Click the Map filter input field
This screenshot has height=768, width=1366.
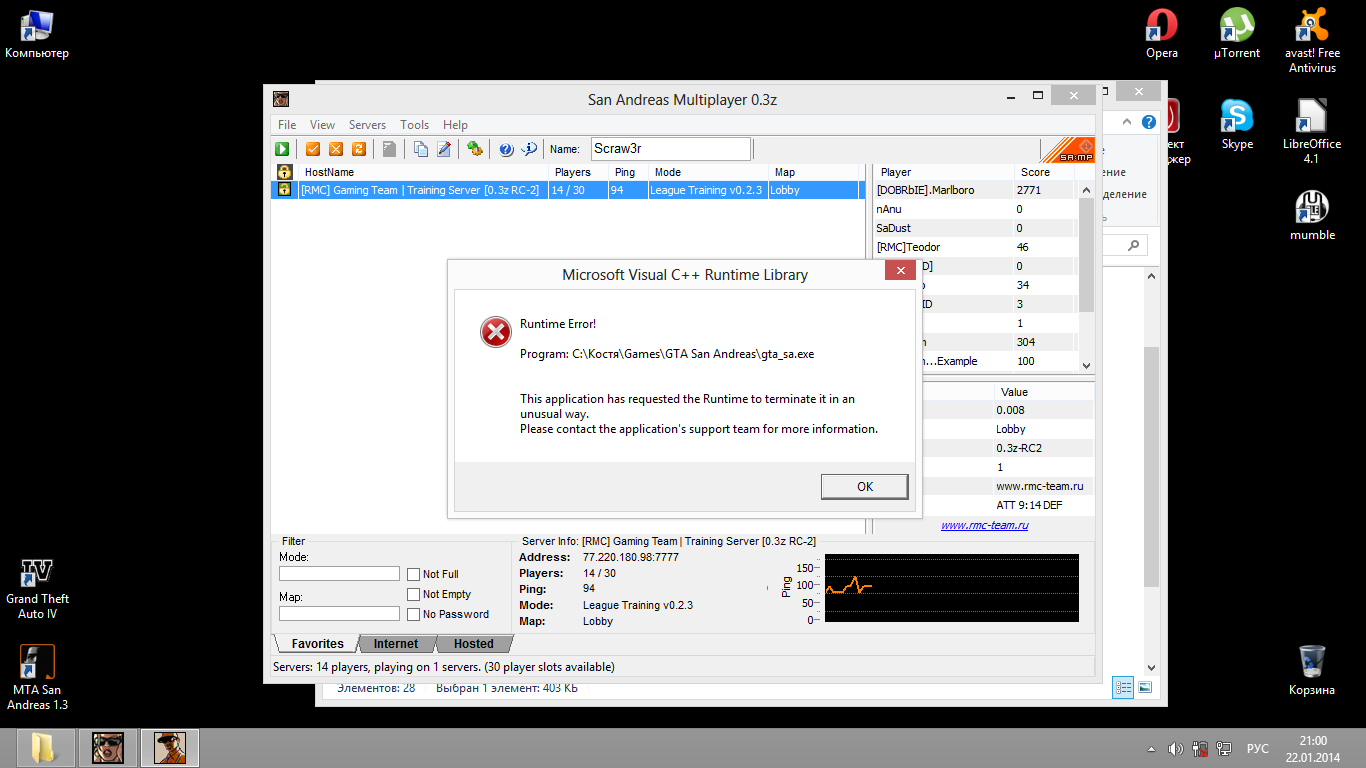pyautogui.click(x=339, y=614)
